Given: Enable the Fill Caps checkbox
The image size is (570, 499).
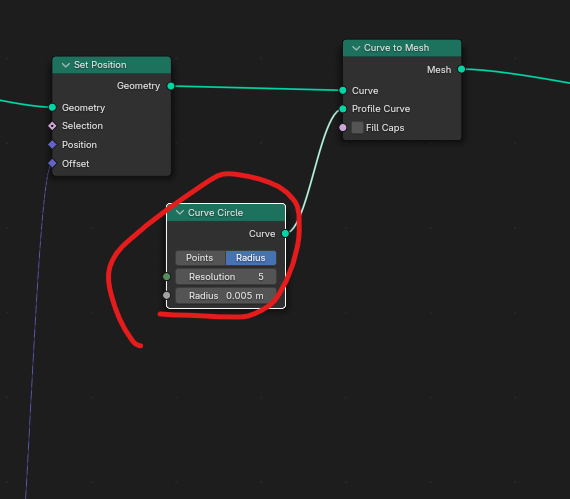Looking at the screenshot, I should point(357,128).
